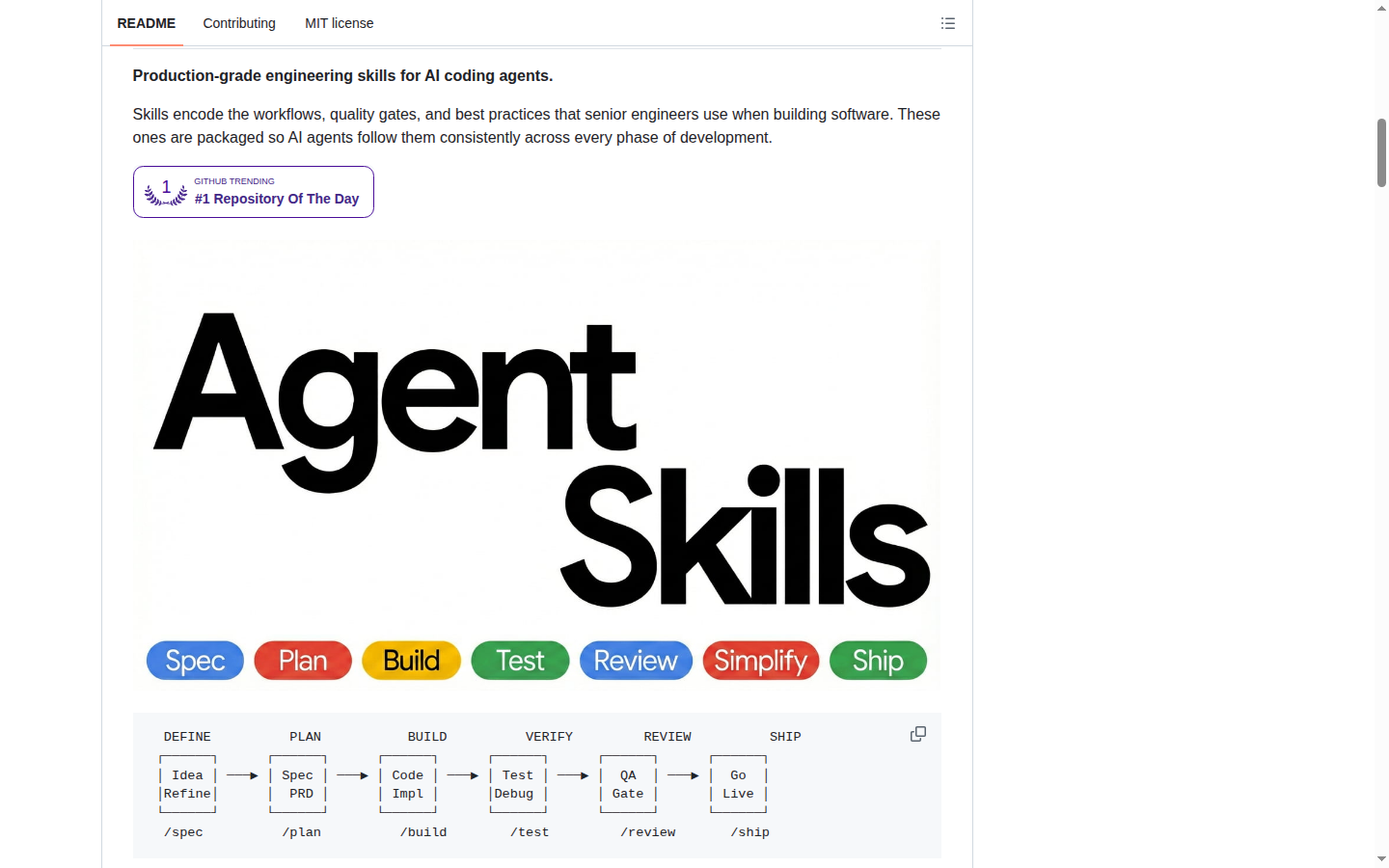Screen dimensions: 1389x868
Task: Click the page vertical scrollbar thumb
Action: tap(1381, 152)
